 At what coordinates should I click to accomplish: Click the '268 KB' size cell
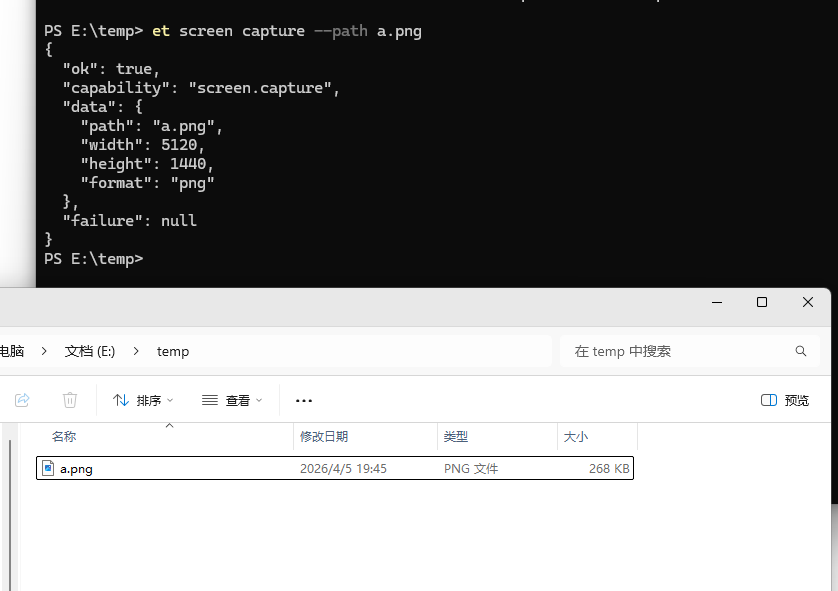point(609,469)
